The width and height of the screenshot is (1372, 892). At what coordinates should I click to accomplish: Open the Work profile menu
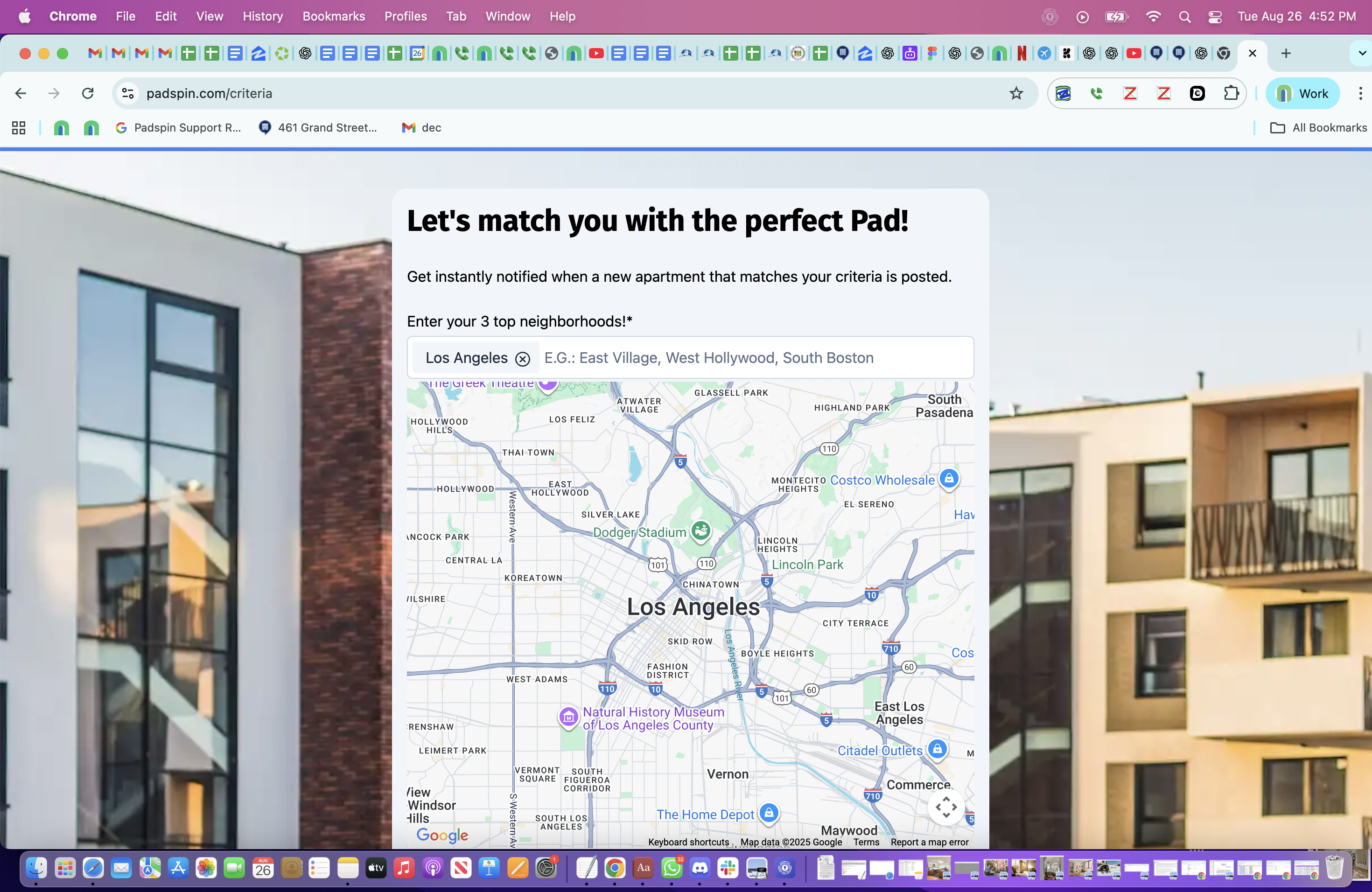1302,93
